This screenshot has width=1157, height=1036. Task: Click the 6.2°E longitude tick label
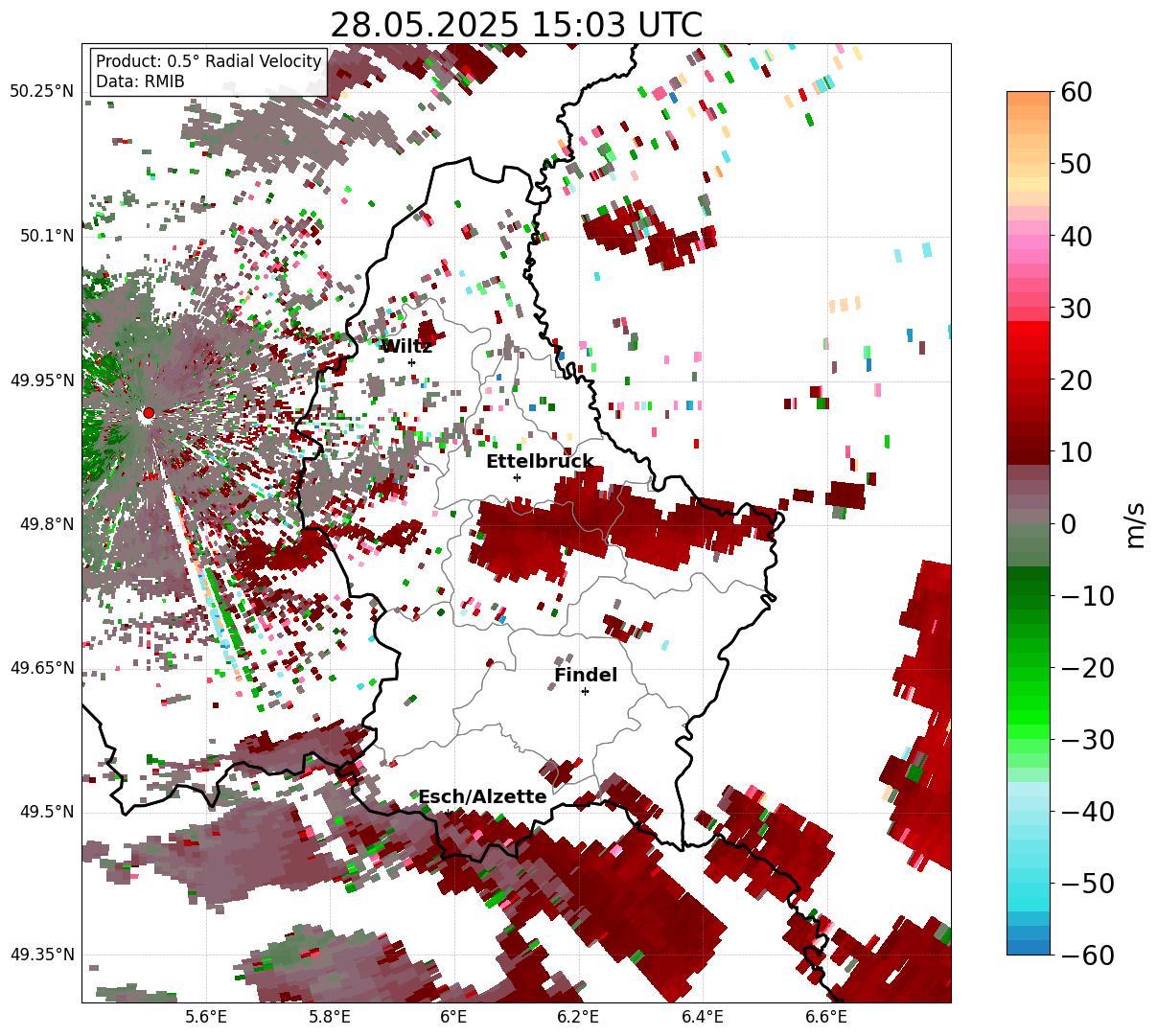coord(578,1017)
